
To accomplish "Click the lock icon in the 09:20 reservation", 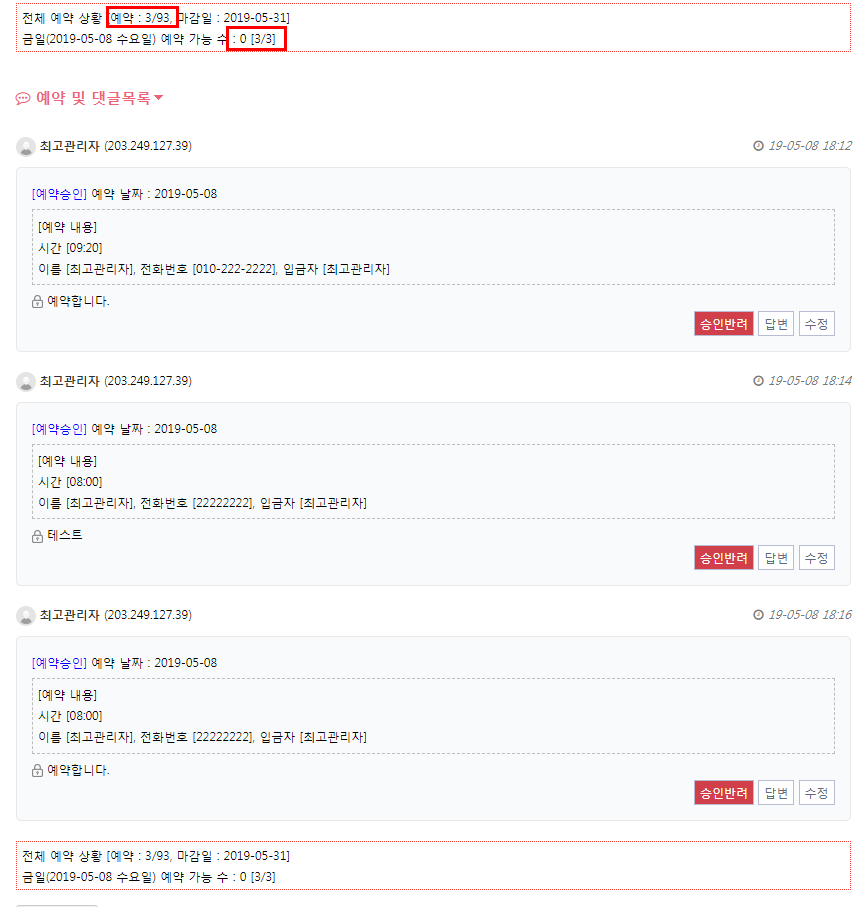I will pyautogui.click(x=38, y=301).
